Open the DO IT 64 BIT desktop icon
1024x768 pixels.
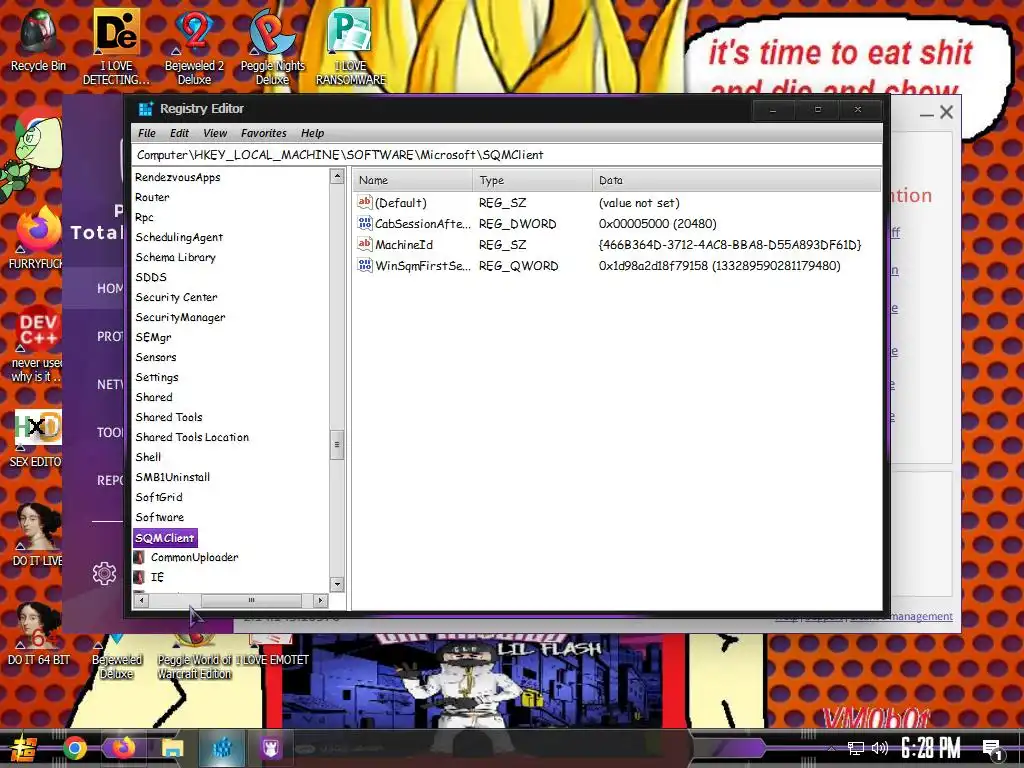point(37,633)
